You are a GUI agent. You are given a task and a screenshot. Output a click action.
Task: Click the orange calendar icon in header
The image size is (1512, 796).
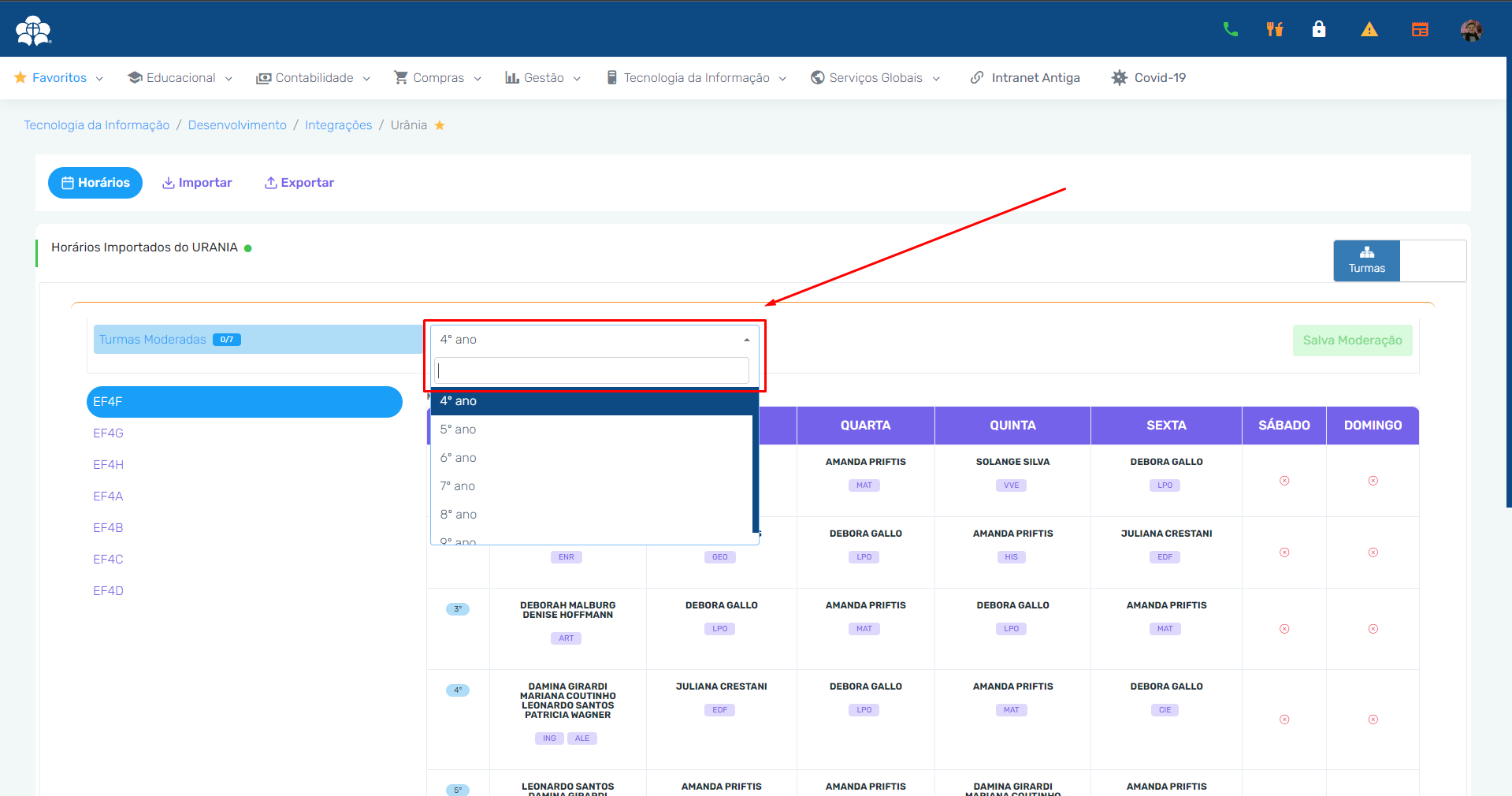click(1420, 30)
